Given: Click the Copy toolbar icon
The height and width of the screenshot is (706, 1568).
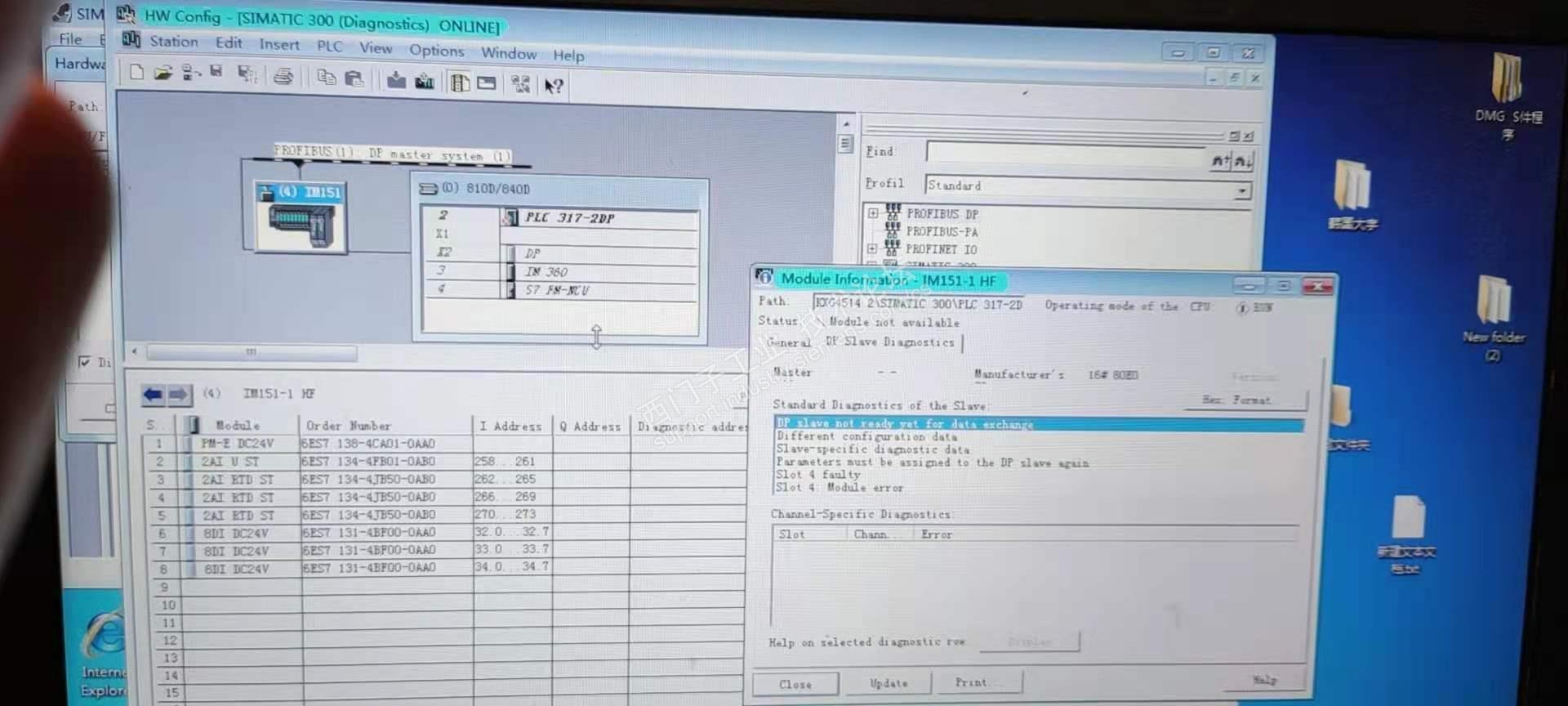Looking at the screenshot, I should tap(326, 78).
